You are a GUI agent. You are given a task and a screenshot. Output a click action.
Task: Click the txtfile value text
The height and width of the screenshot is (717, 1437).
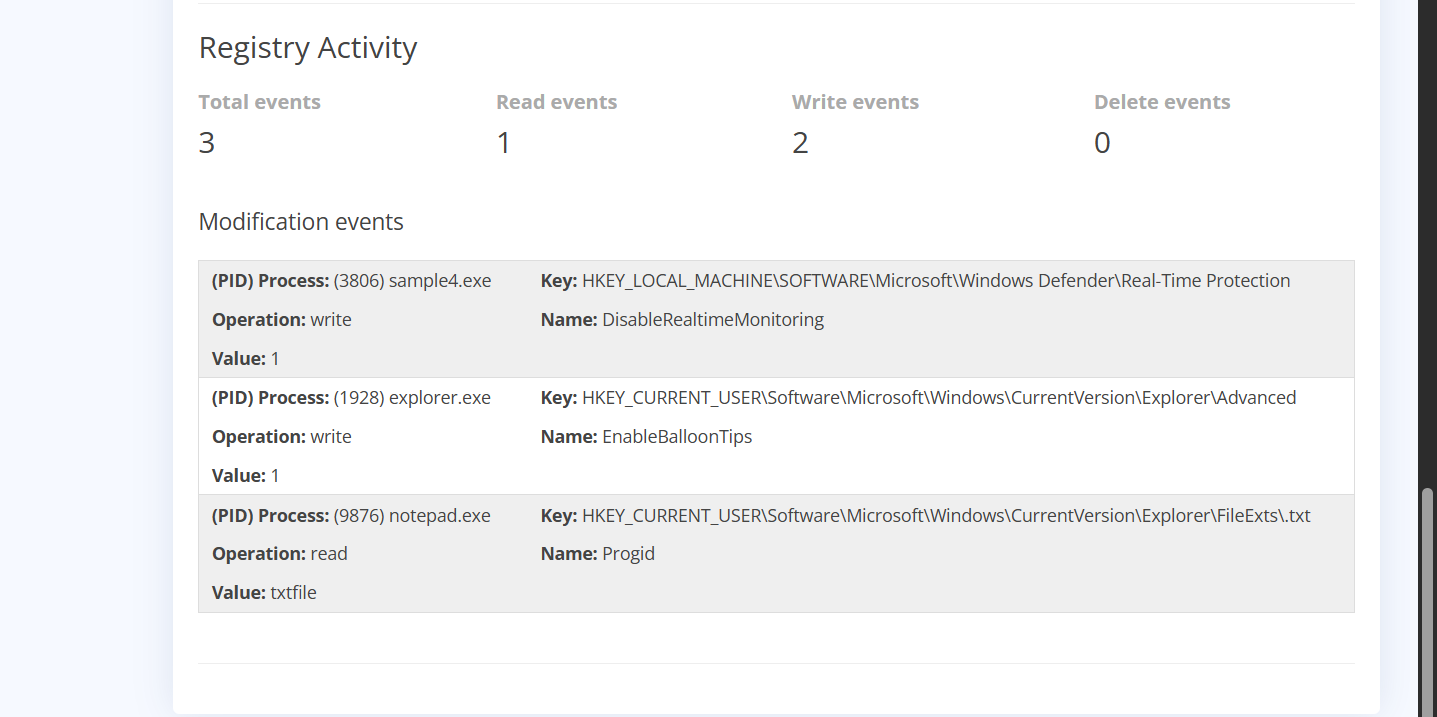293,593
